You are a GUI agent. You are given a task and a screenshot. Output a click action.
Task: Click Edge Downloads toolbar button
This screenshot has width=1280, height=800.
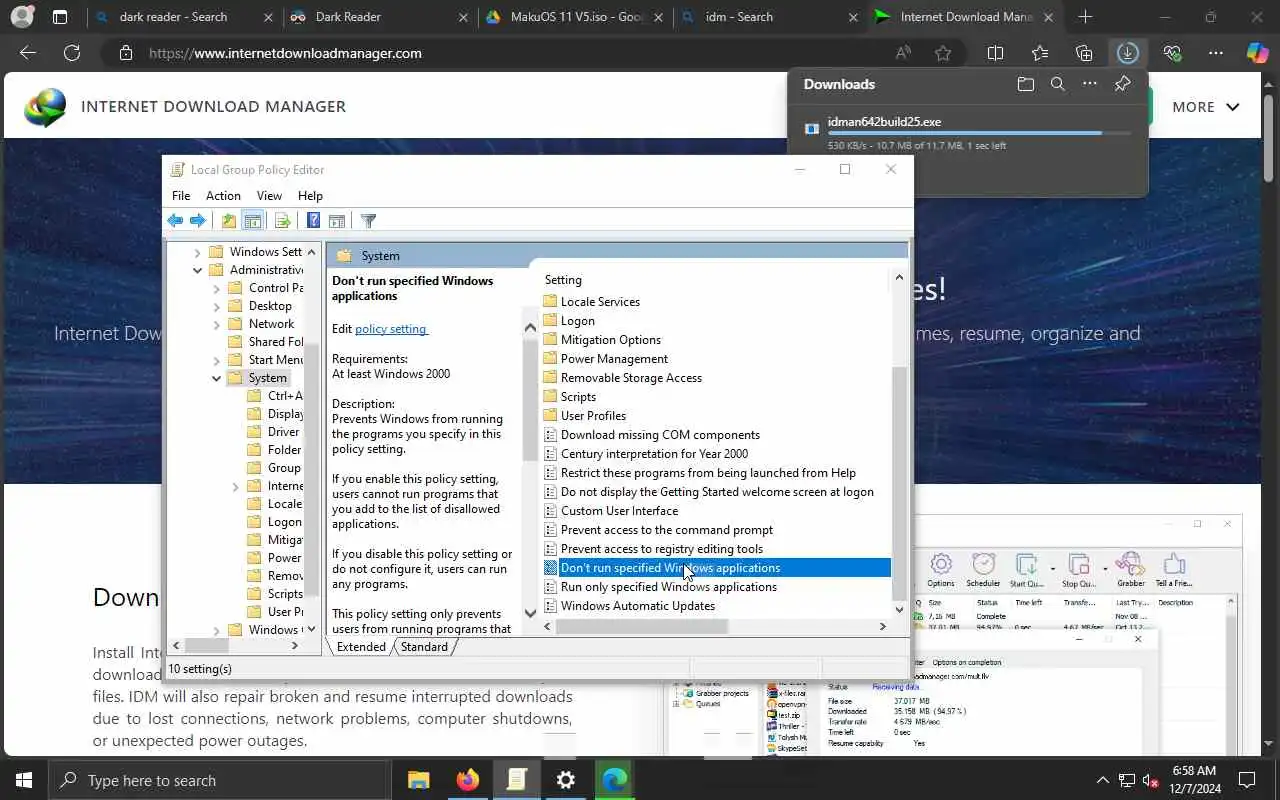click(x=1127, y=53)
